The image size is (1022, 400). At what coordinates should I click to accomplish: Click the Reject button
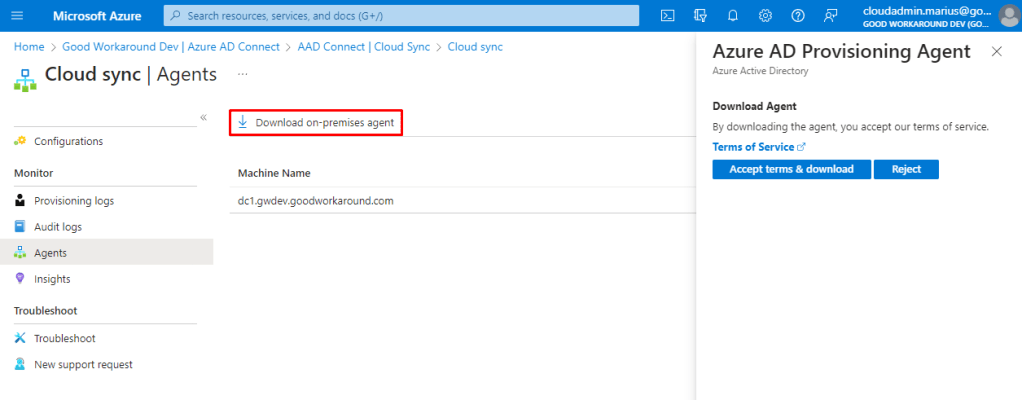coord(906,169)
